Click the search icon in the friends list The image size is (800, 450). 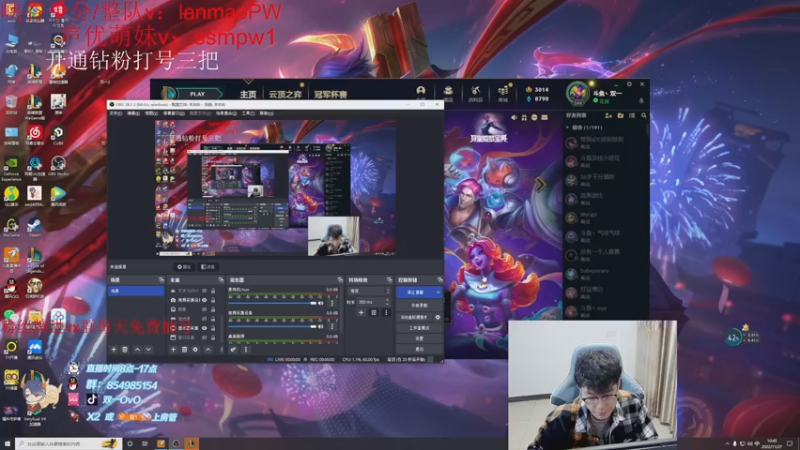pyautogui.click(x=644, y=116)
